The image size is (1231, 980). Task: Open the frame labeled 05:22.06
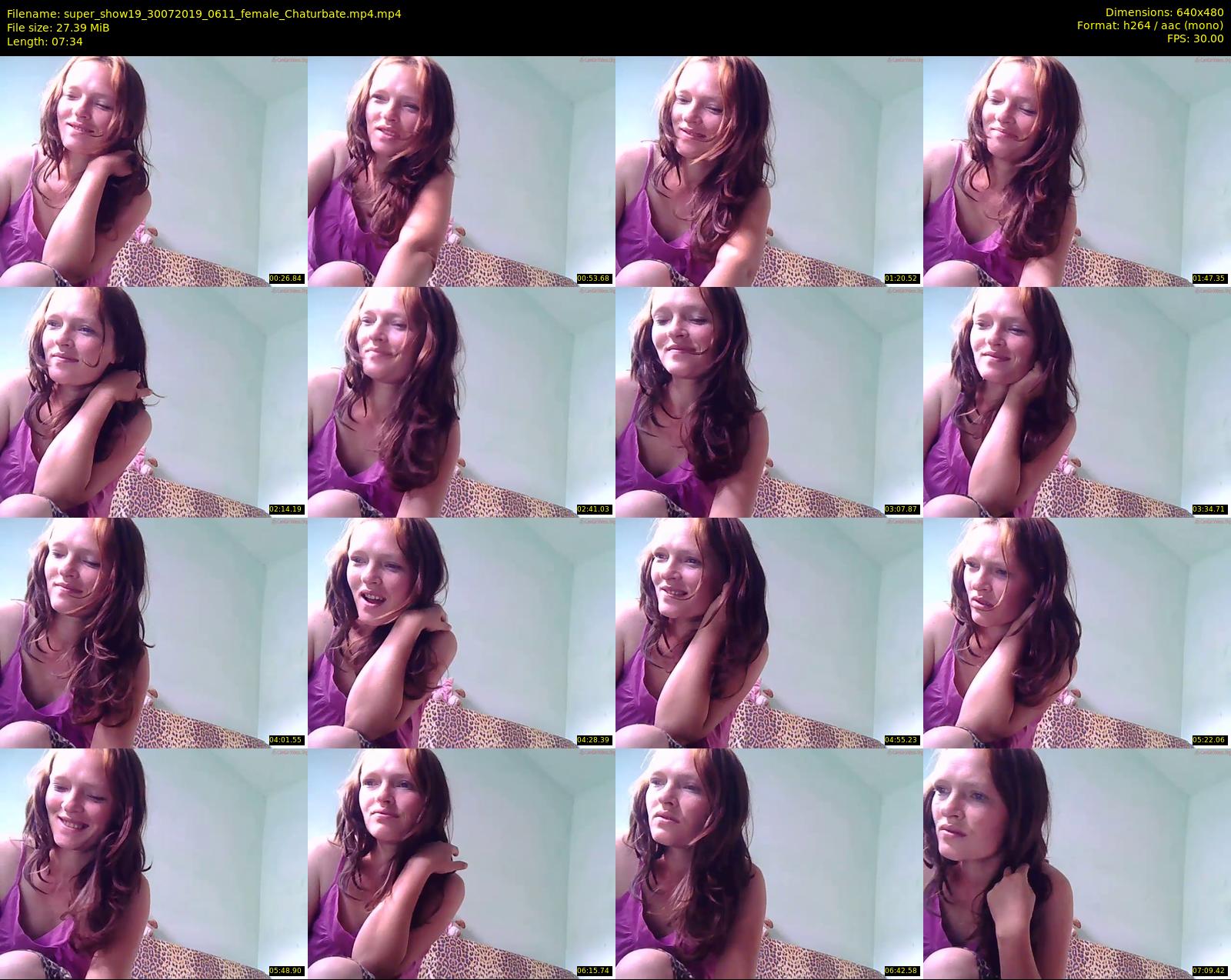(x=1077, y=632)
